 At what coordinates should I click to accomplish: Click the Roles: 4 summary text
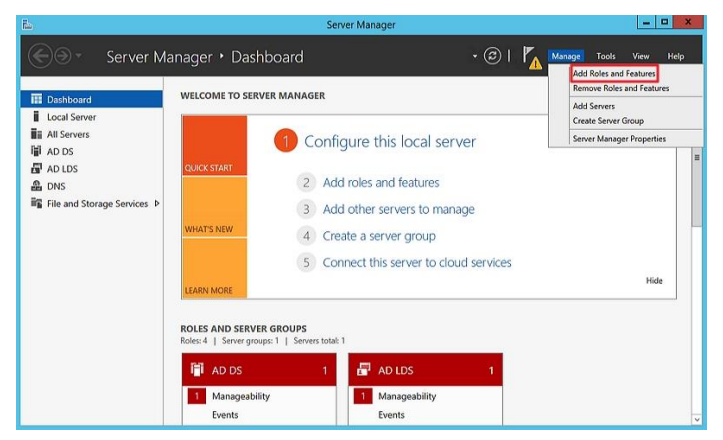pyautogui.click(x=194, y=341)
